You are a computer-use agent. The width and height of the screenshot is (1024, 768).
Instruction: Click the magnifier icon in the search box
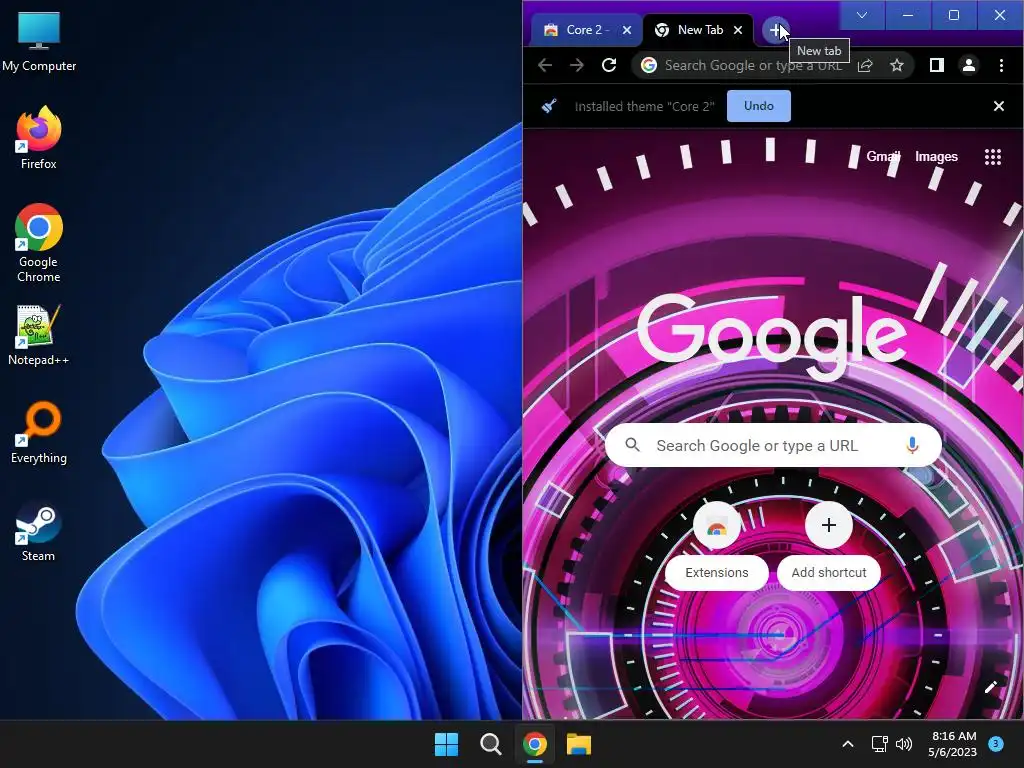(632, 445)
